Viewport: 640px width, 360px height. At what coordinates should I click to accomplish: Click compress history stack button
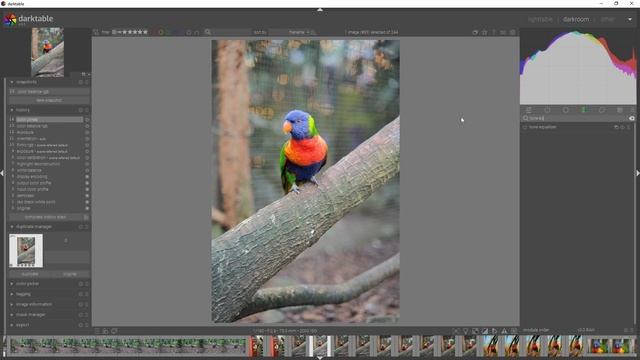[x=45, y=217]
